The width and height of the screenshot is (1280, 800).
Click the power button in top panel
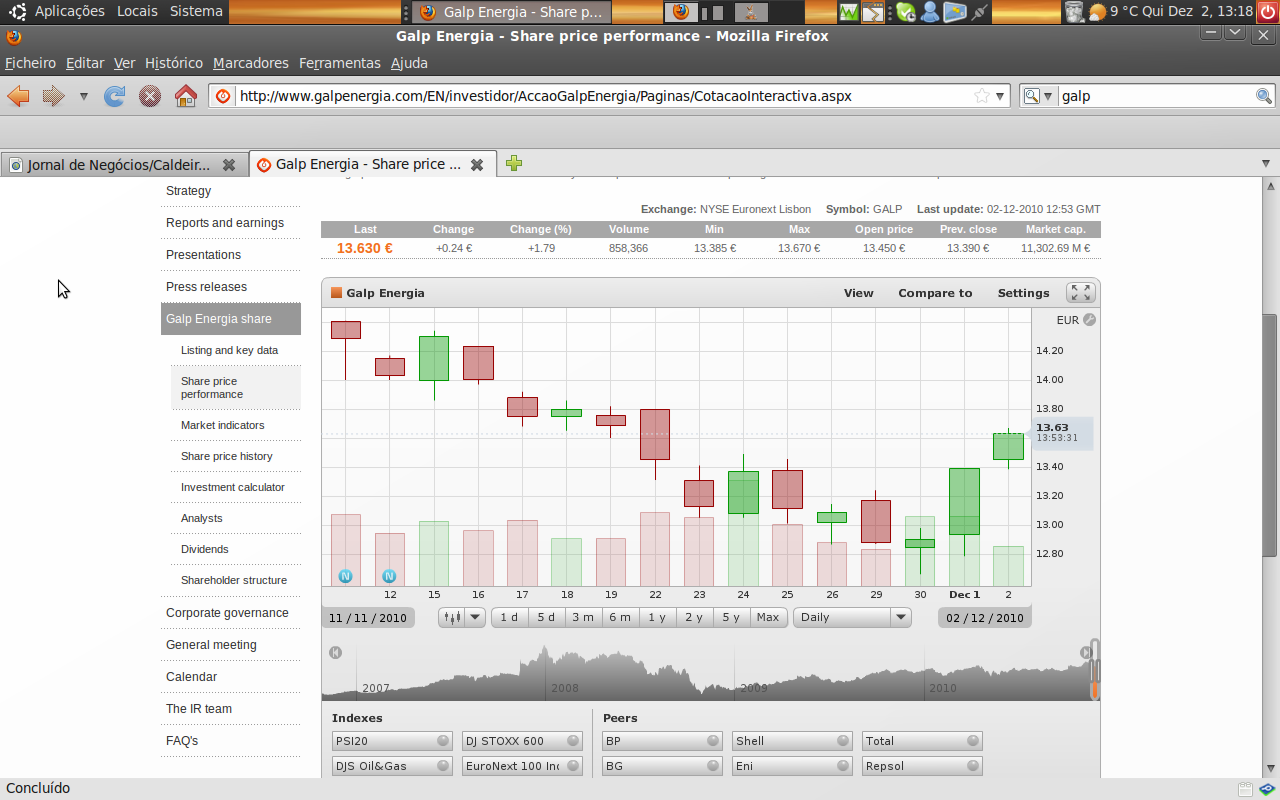(x=1267, y=12)
